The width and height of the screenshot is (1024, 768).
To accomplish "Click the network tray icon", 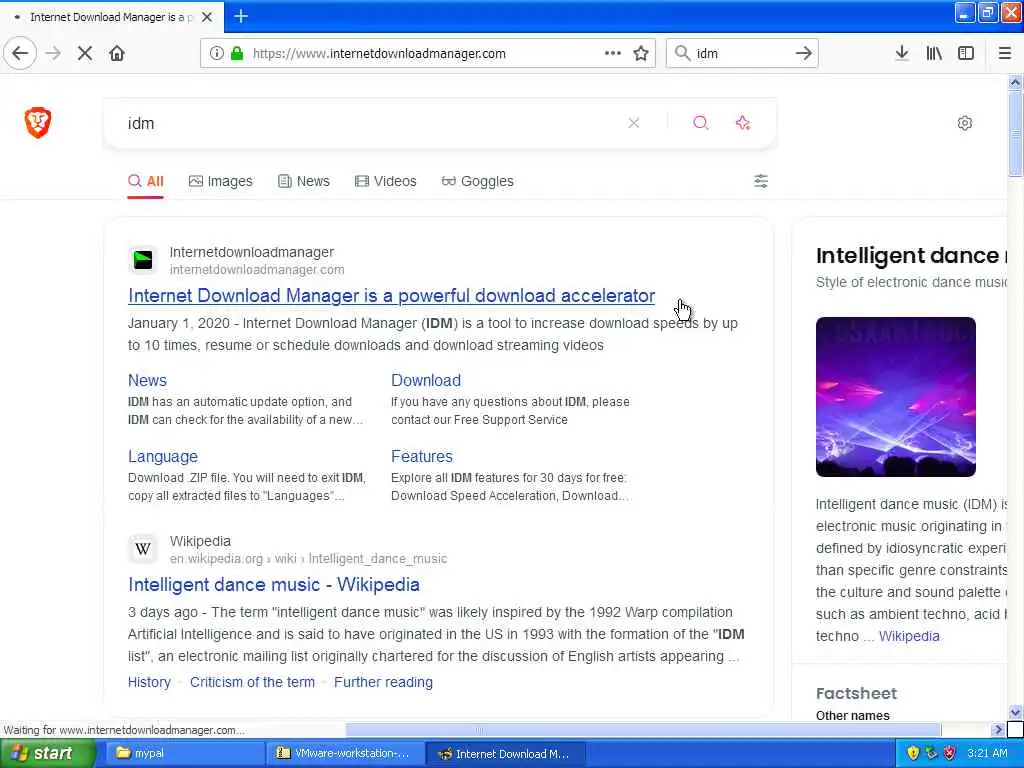I will 931,753.
